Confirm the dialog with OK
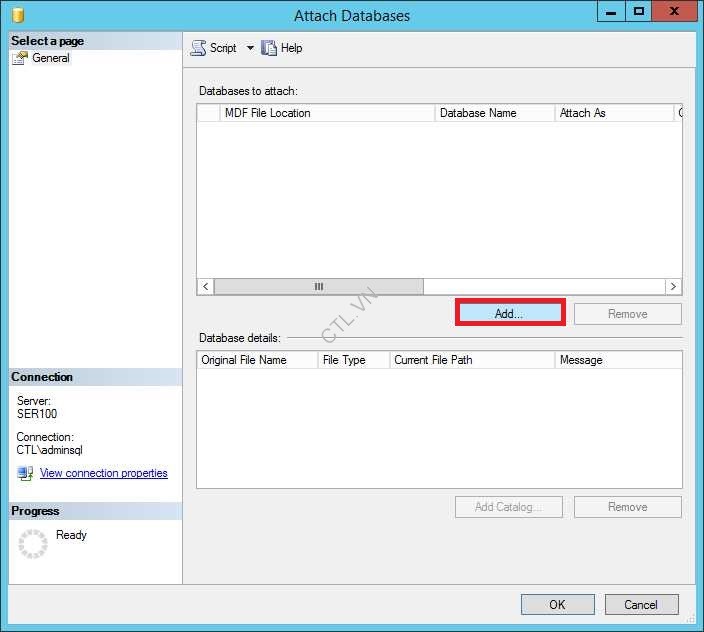 pos(557,604)
